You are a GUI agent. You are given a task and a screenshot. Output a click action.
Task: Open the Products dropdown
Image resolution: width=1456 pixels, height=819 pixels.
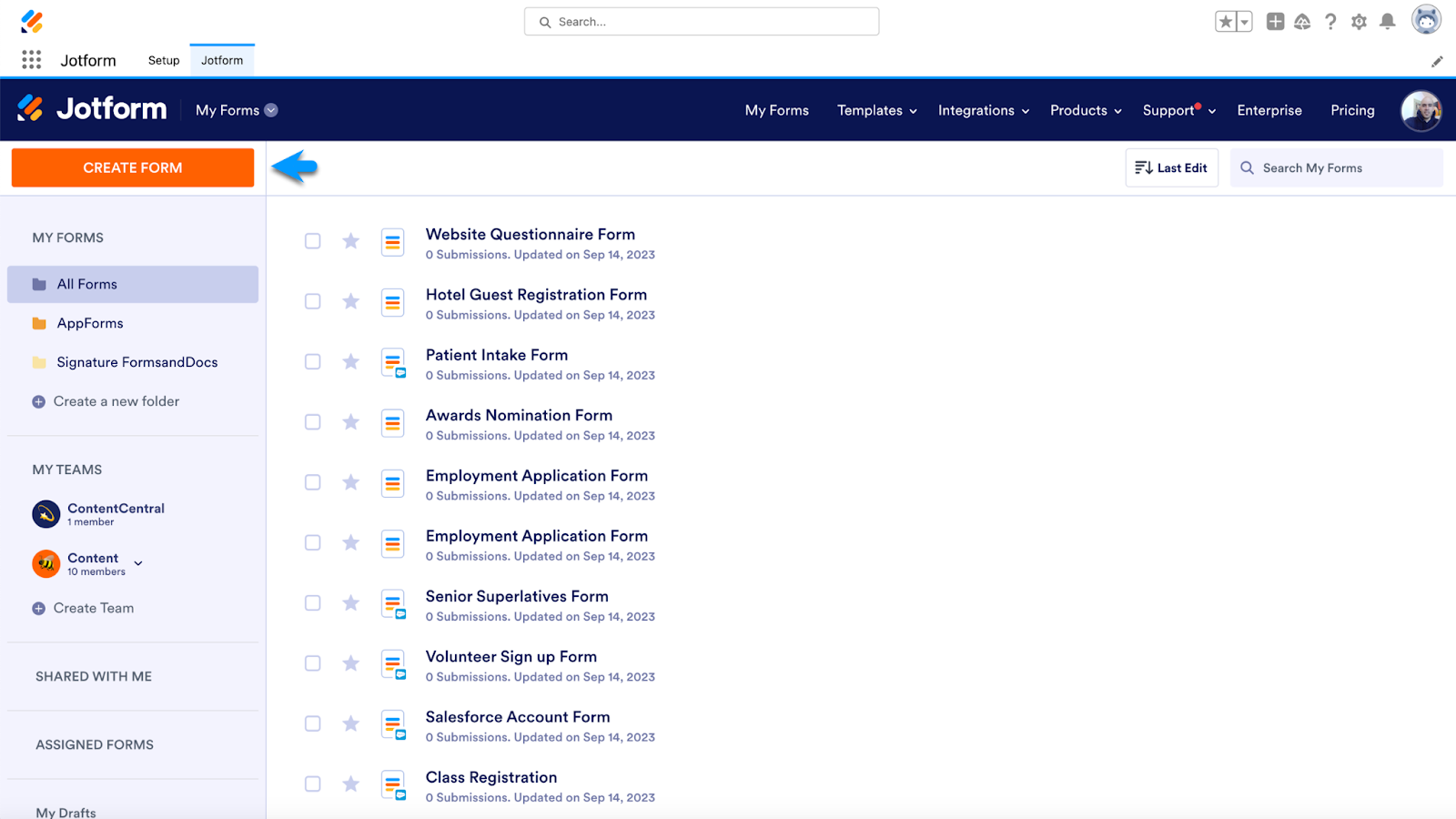1086,110
